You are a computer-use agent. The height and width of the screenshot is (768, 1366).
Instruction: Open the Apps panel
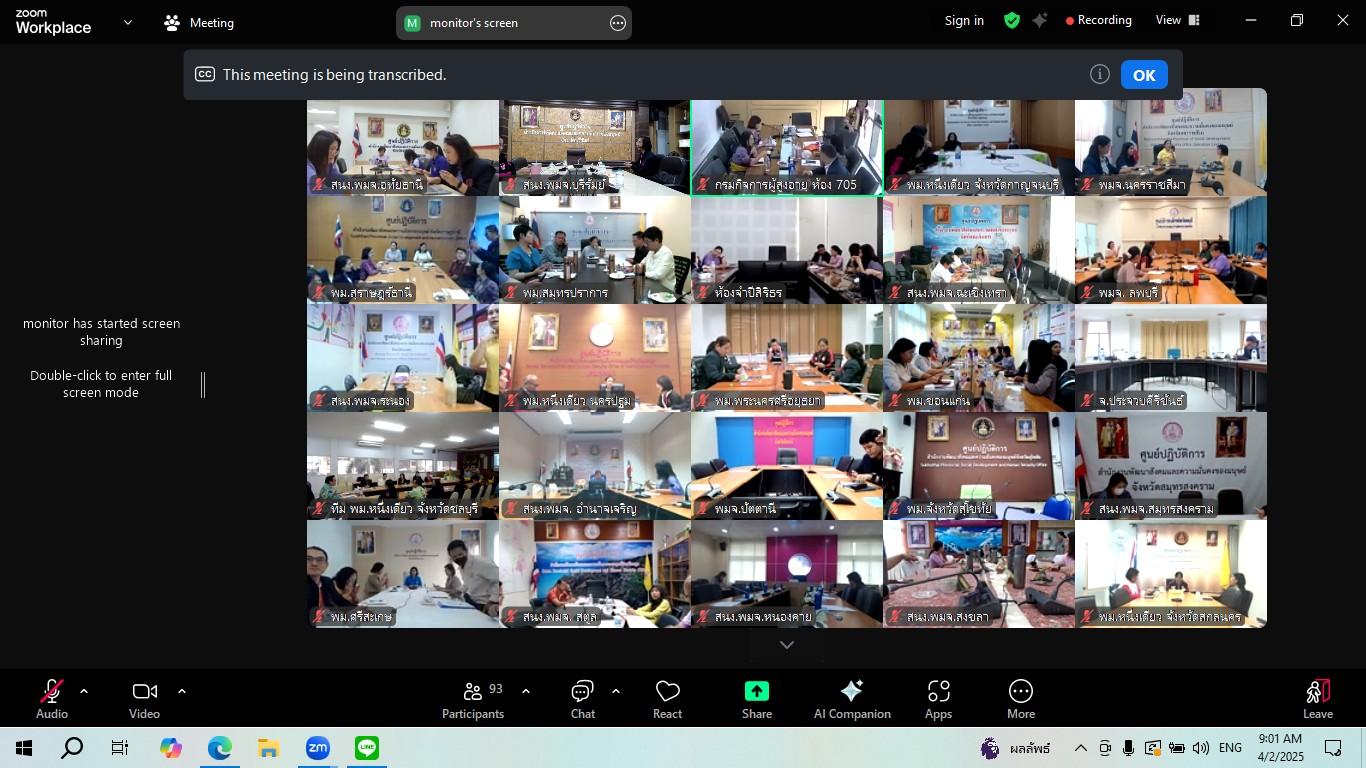938,698
